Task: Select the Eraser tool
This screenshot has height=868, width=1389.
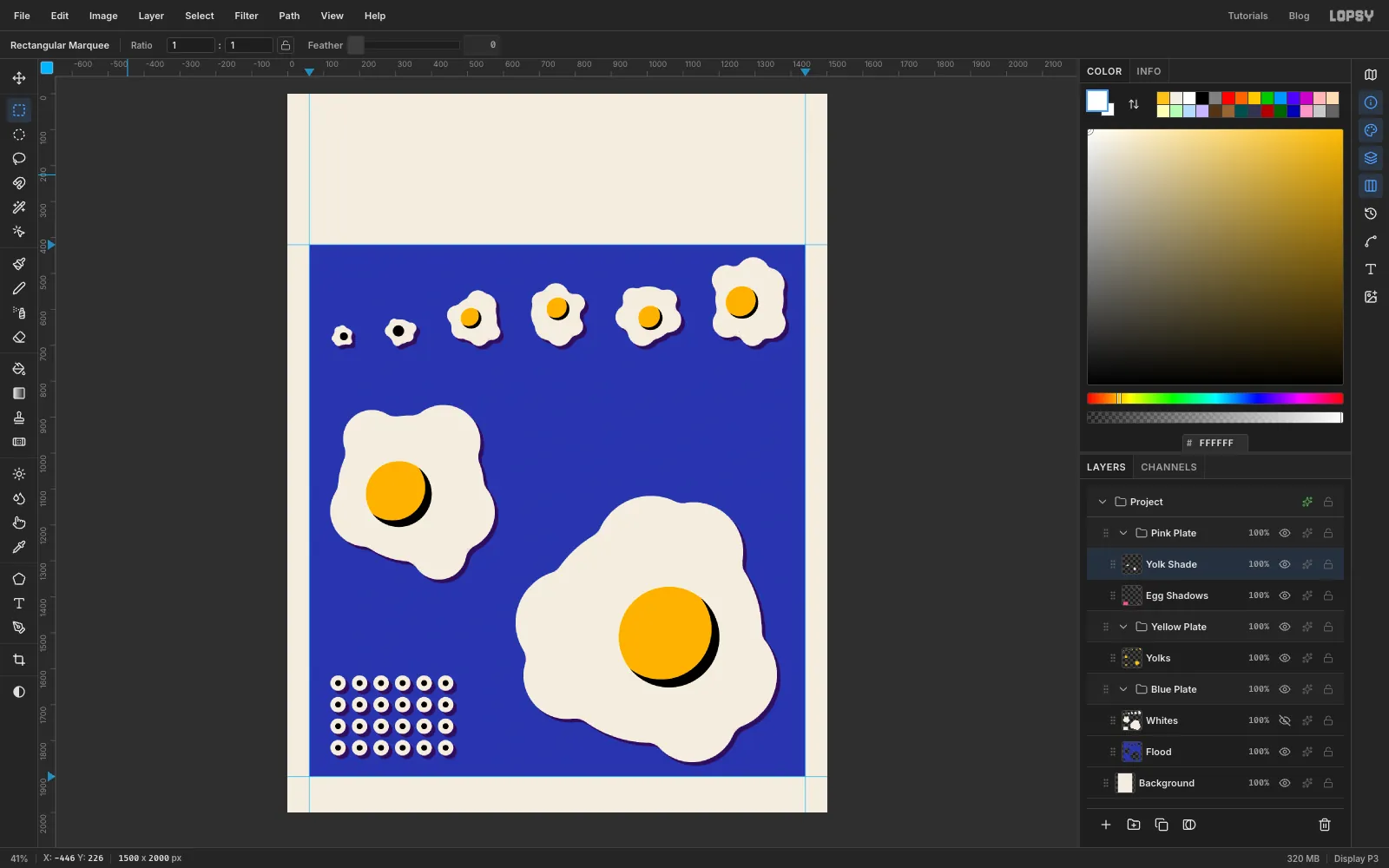Action: click(x=19, y=338)
